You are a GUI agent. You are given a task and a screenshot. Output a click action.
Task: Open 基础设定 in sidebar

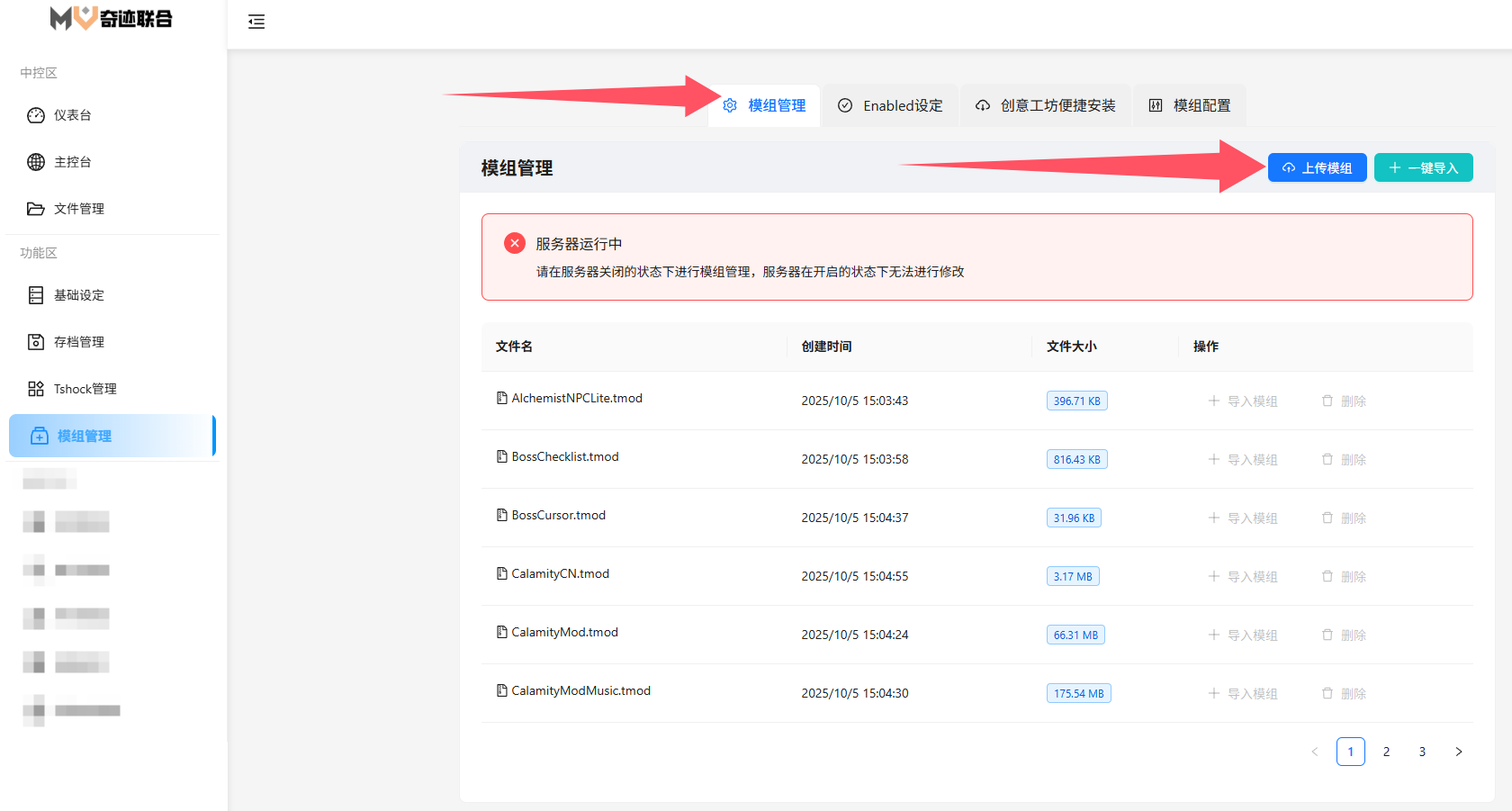tap(78, 295)
